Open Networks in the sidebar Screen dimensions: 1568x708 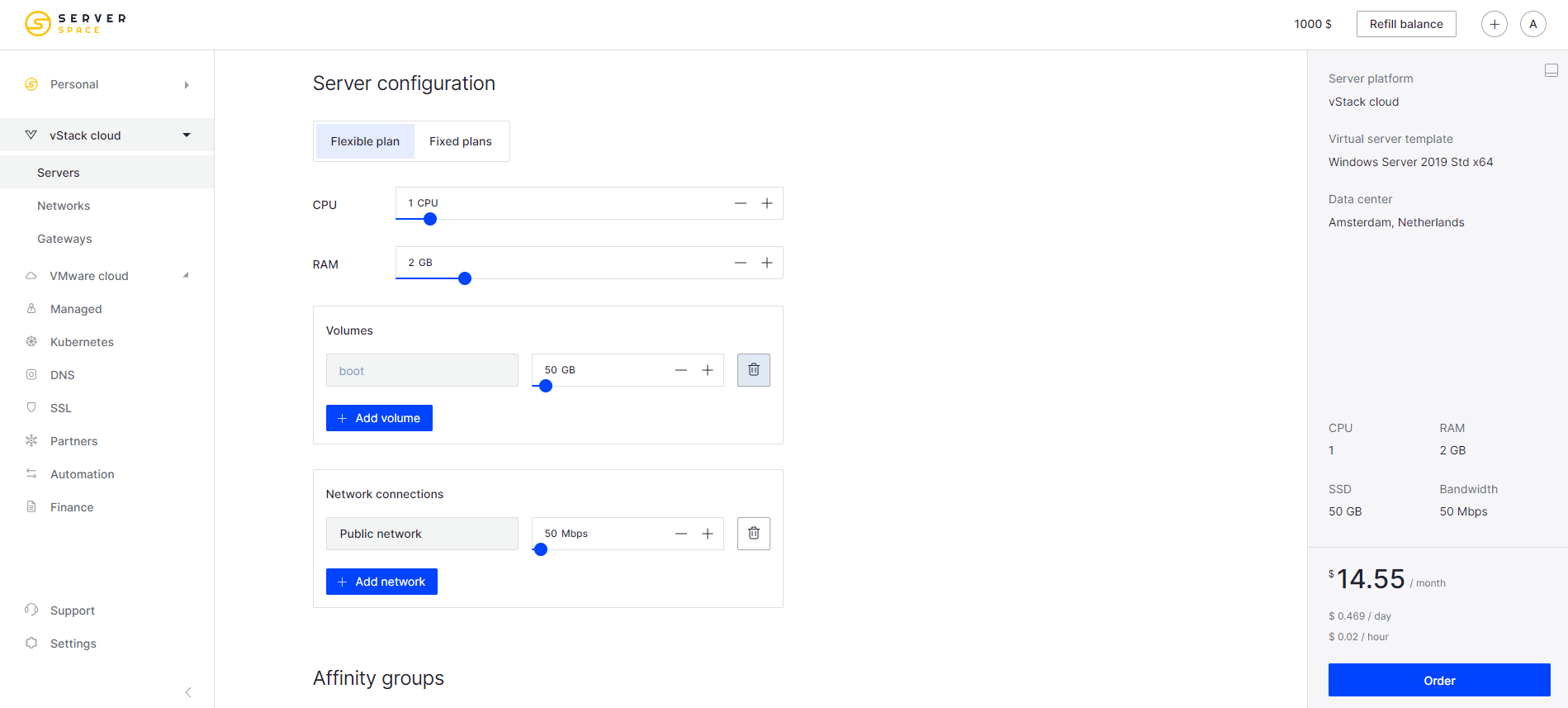click(64, 206)
